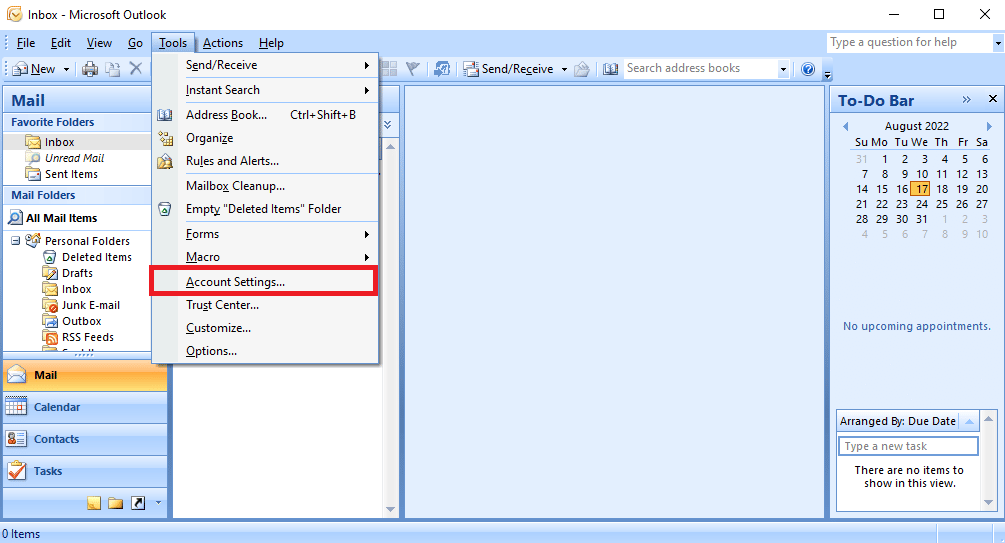The width and height of the screenshot is (1005, 543).
Task: Open the Search address books dropdown
Action: (x=783, y=69)
